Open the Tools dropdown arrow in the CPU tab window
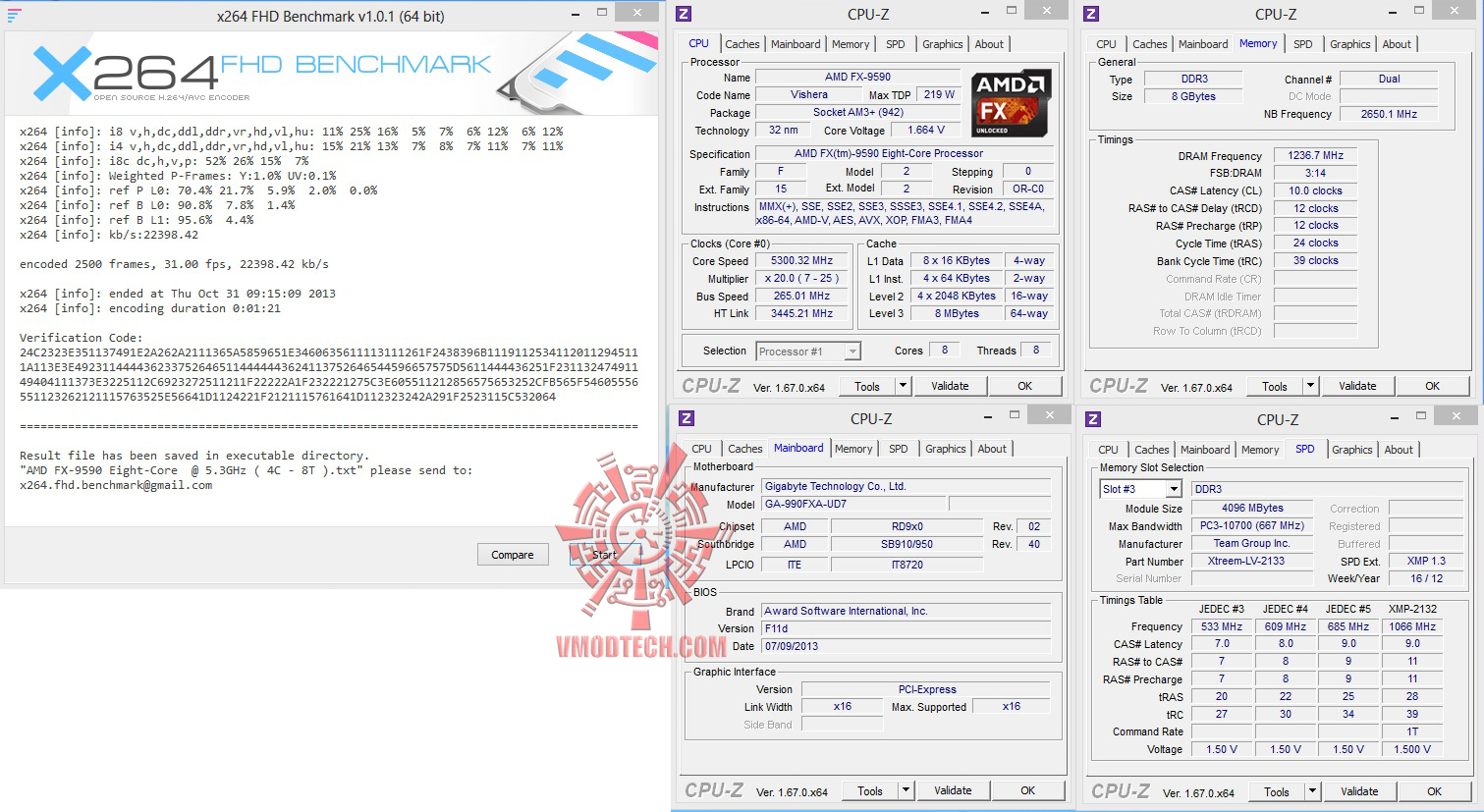1484x812 pixels. 904,386
